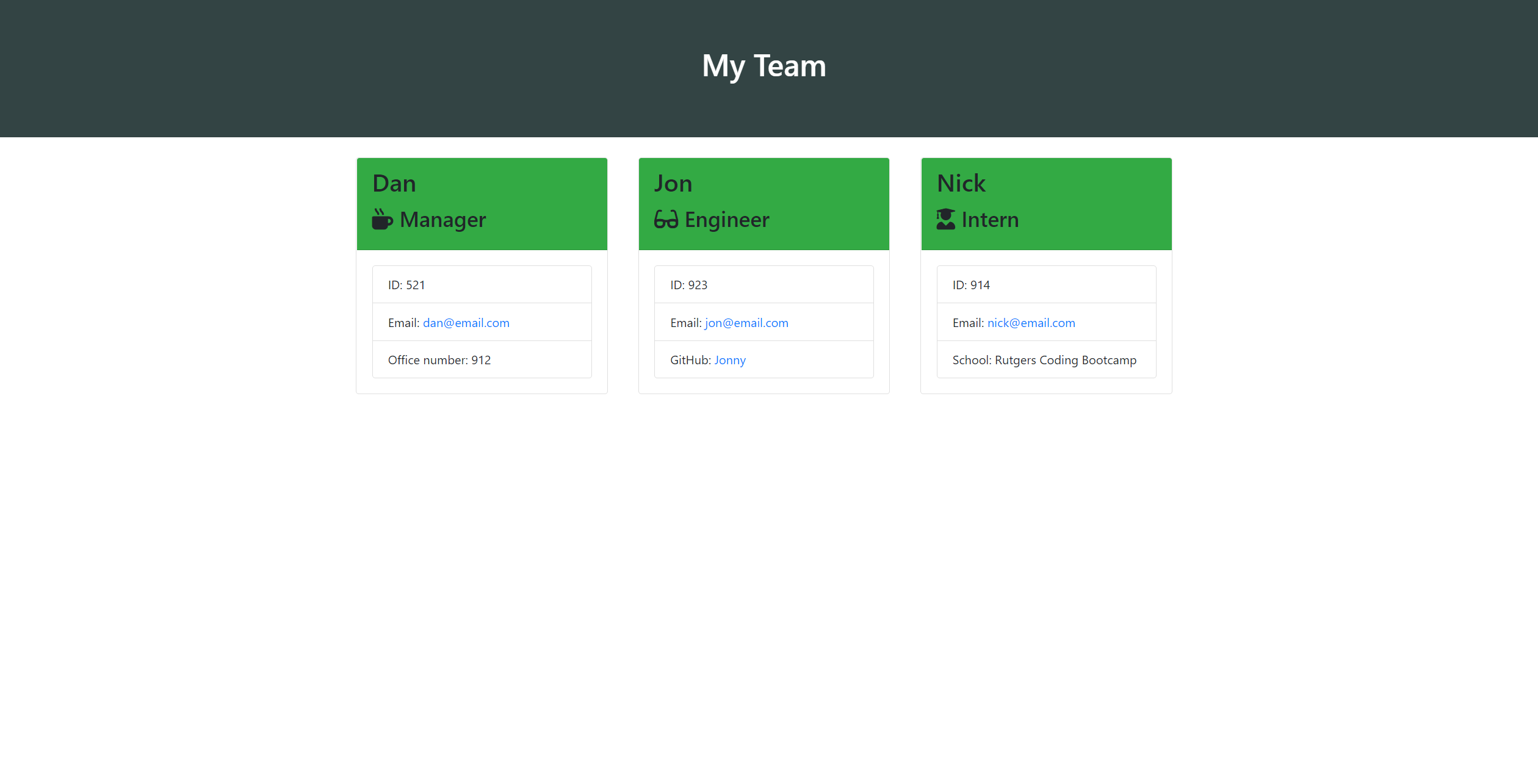The width and height of the screenshot is (1538, 784).
Task: Click the School: Rutgers Coding Bootcamp row
Action: point(1046,360)
